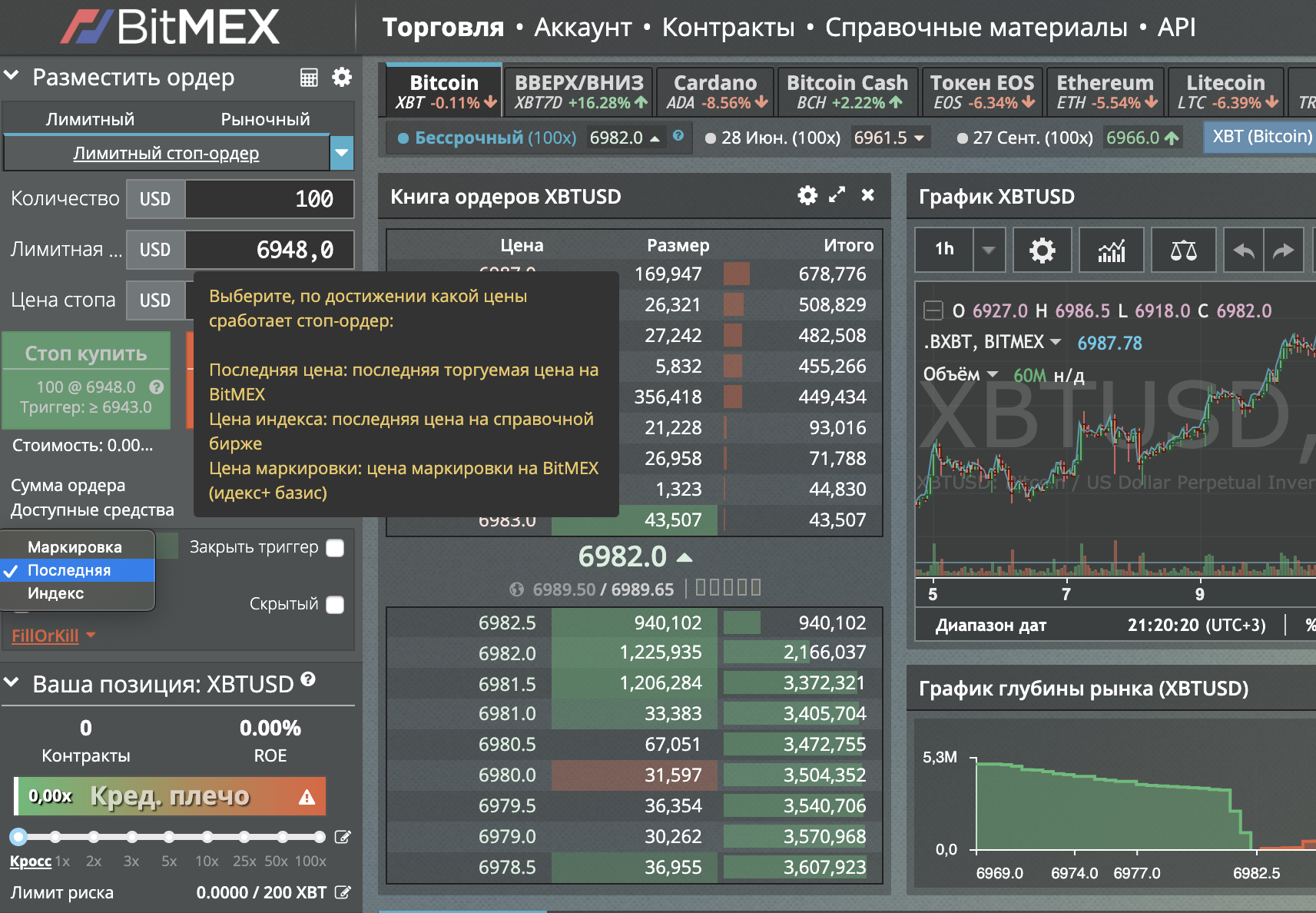Screen dimensions: 1316x913
Task: Open order book settings gear
Action: point(807,195)
